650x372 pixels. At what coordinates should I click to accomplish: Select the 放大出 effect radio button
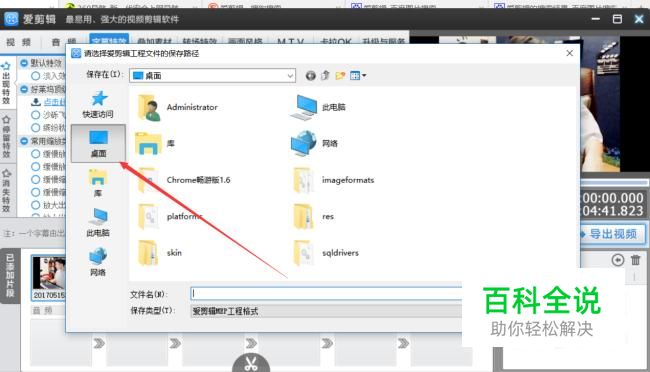[x=36, y=205]
